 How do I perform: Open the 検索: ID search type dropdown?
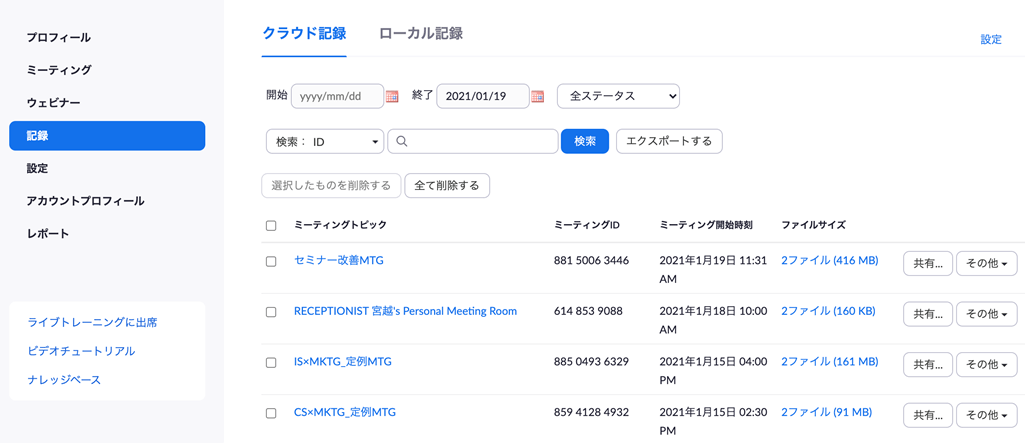click(325, 142)
